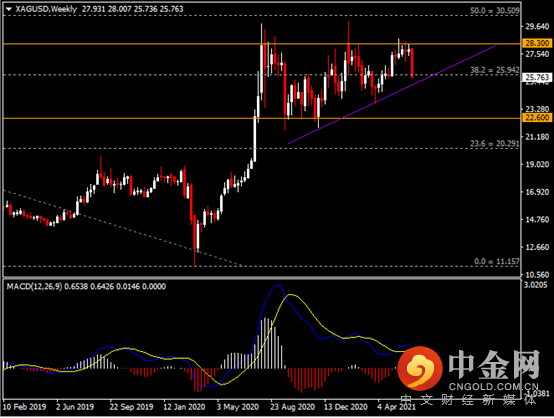Viewport: 554px width, 418px height.
Task: Click the 3 May 2020 date marker
Action: click(x=237, y=407)
